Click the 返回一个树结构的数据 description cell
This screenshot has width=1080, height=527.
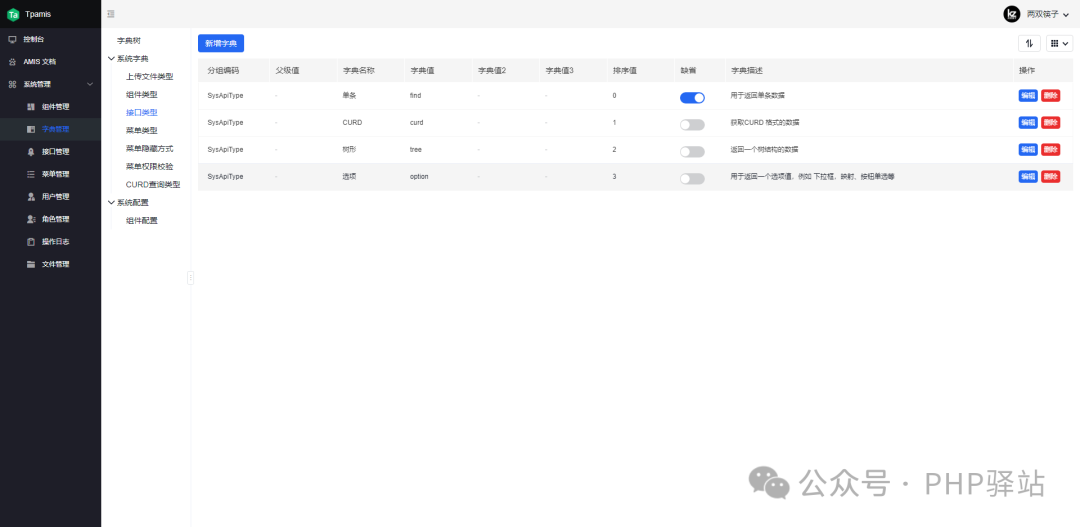point(765,149)
